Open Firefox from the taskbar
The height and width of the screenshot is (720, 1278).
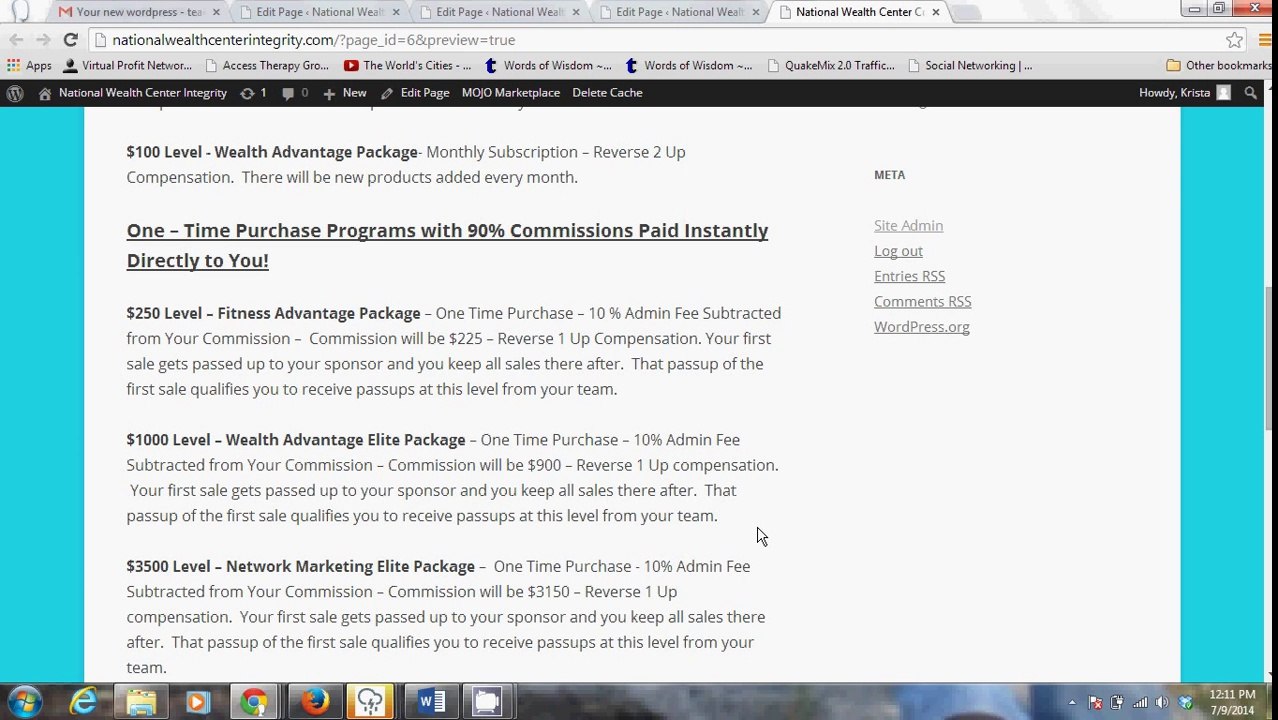[315, 702]
